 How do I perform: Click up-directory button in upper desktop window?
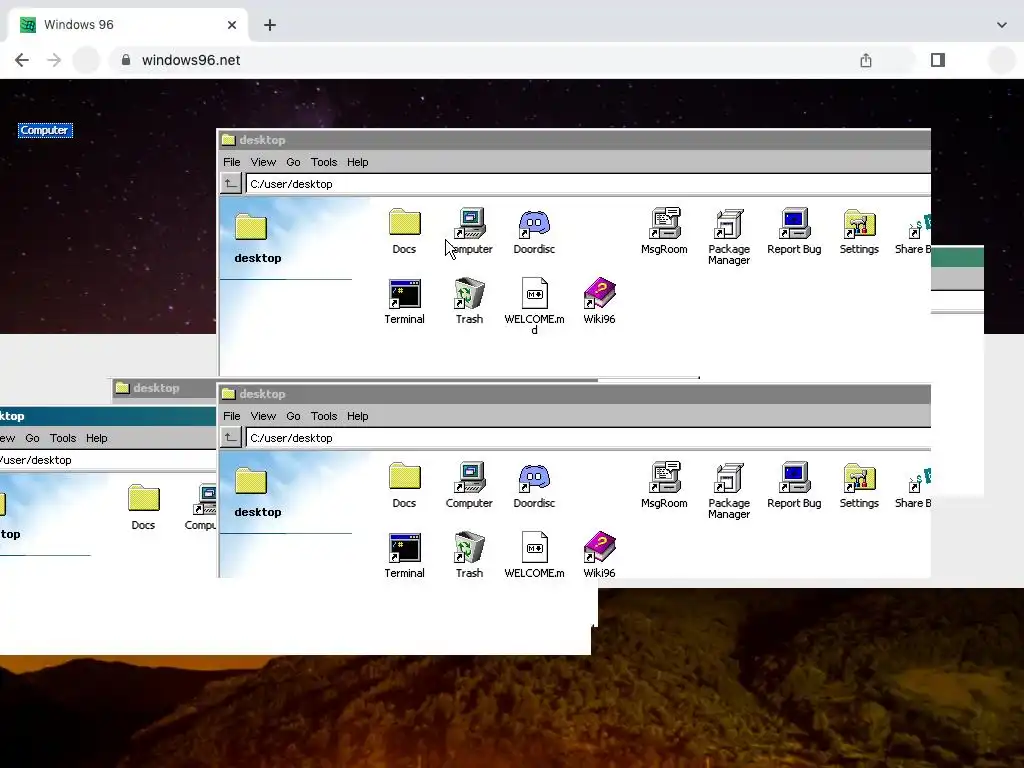[231, 184]
